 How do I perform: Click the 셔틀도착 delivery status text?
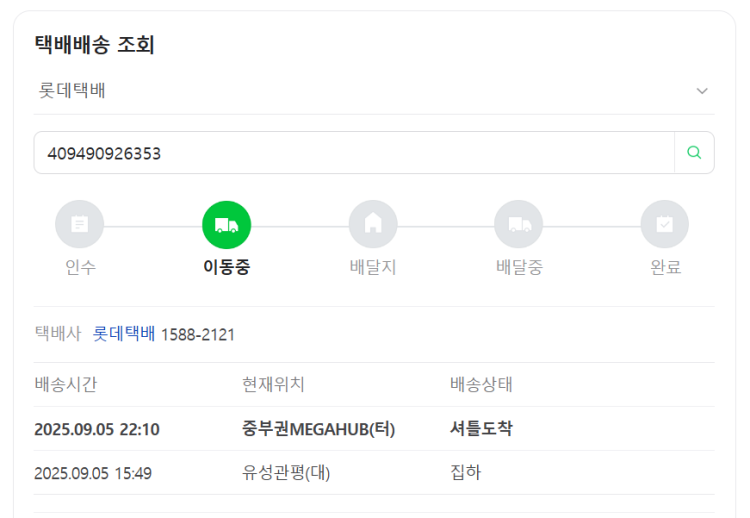(x=481, y=429)
